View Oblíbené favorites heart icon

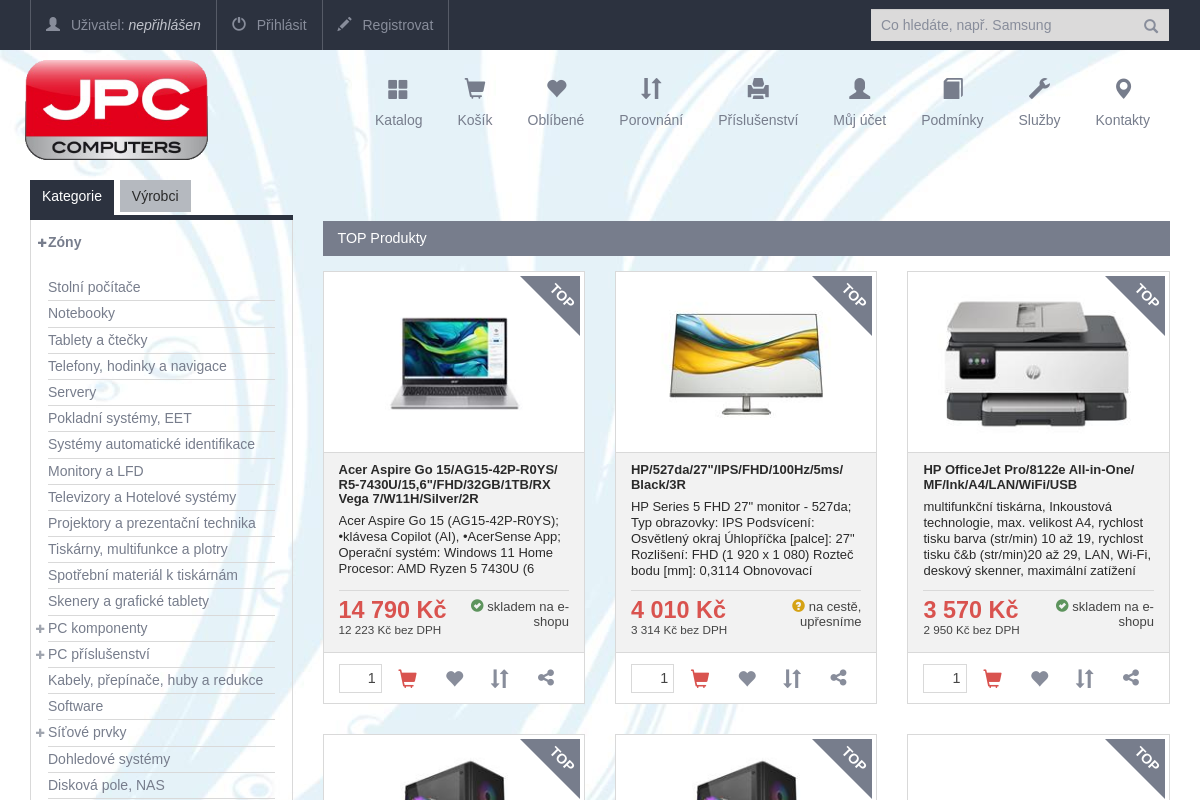pos(556,89)
